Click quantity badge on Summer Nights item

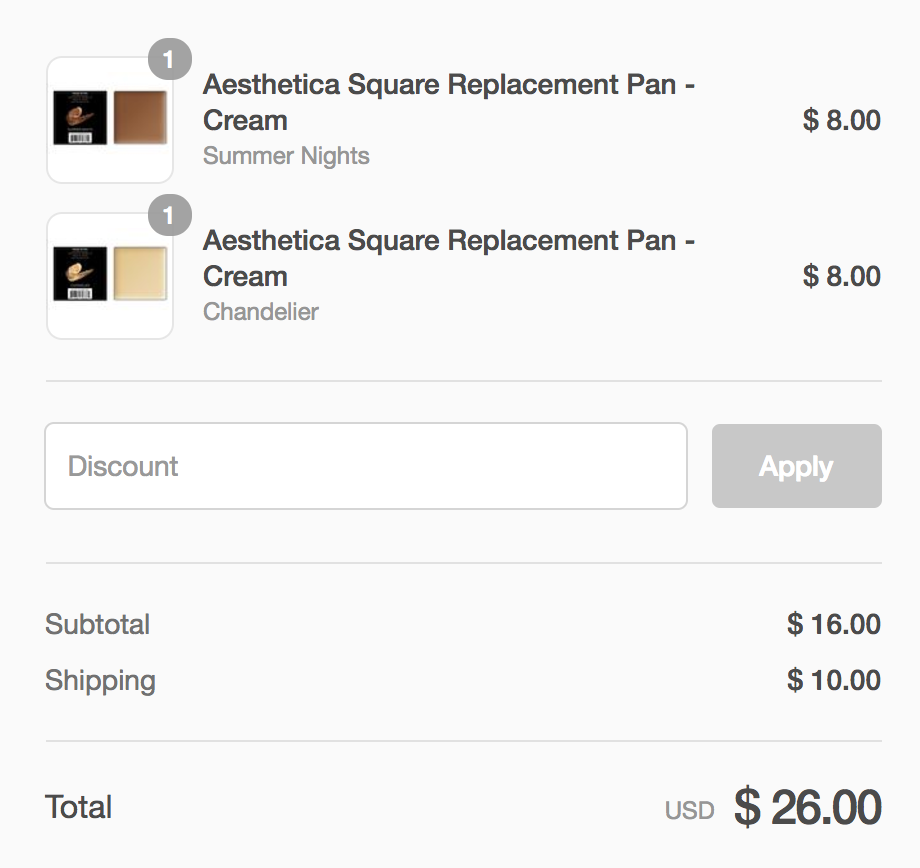pos(169,59)
